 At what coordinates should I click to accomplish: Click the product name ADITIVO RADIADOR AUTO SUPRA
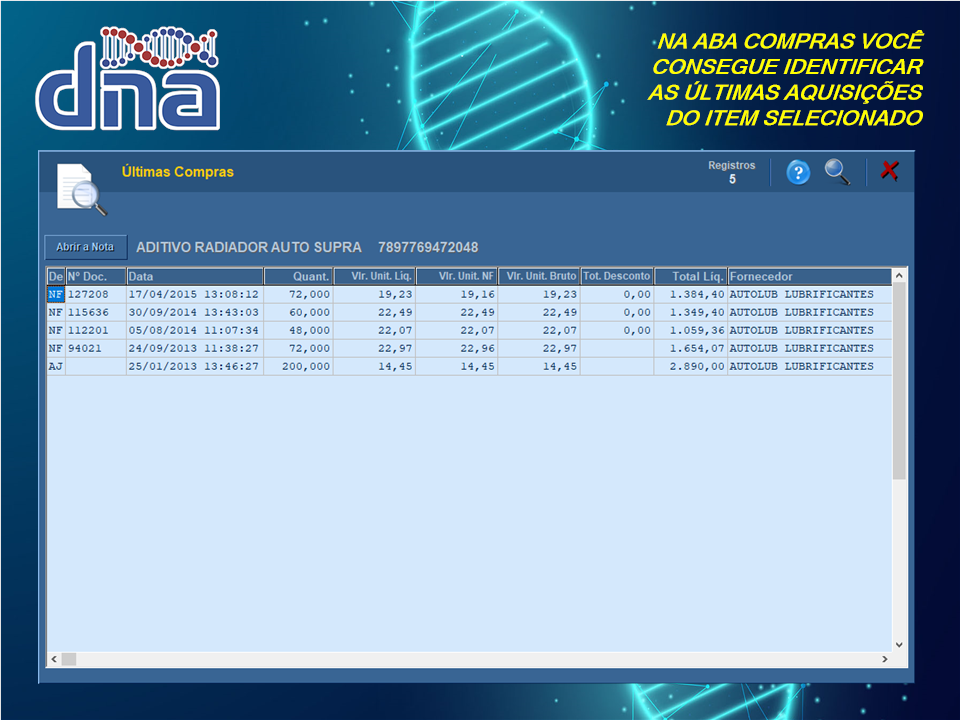pos(249,247)
